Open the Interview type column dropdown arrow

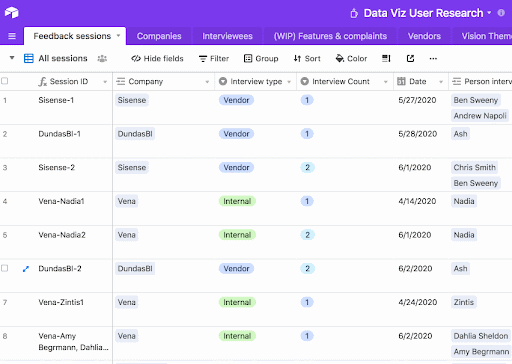click(289, 82)
